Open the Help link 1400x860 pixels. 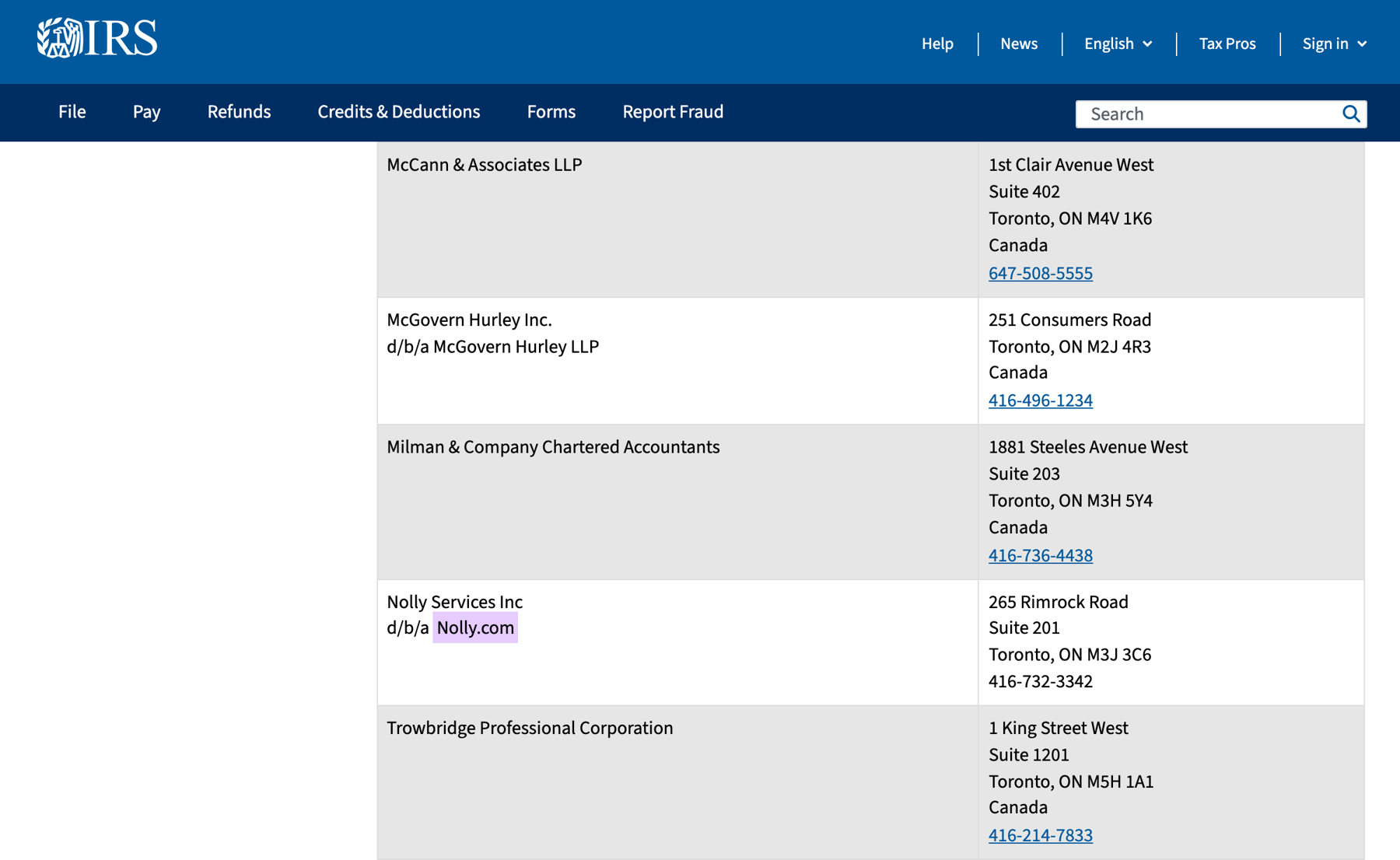937,44
